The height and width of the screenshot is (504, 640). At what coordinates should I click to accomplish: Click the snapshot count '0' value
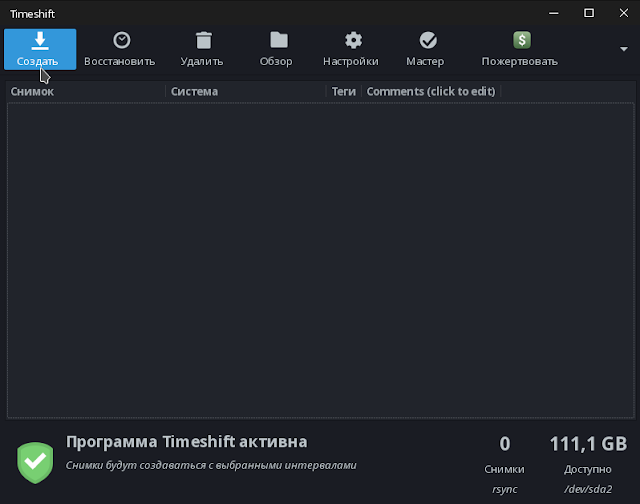click(505, 444)
